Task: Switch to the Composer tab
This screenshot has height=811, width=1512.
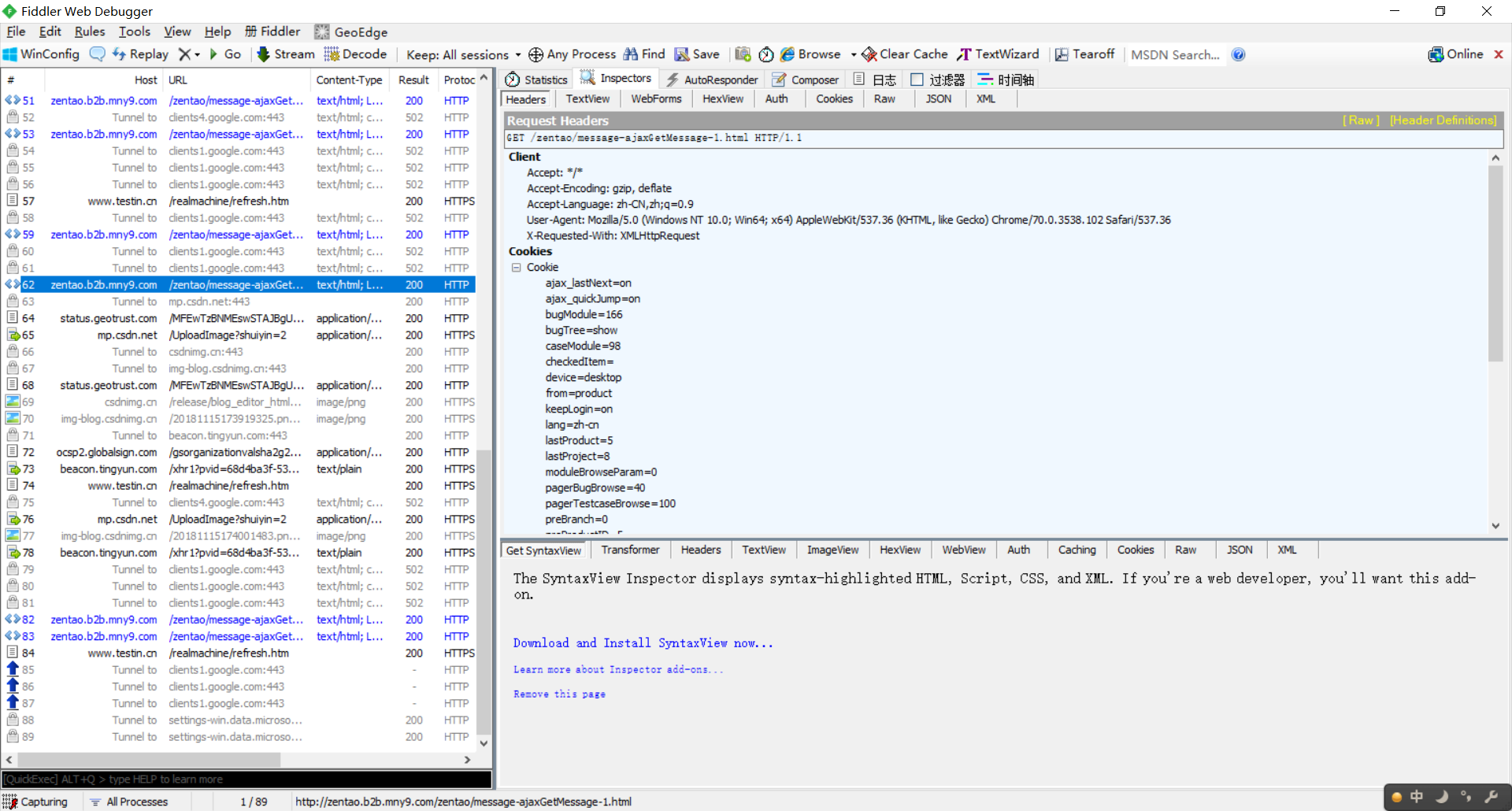Action: point(806,80)
